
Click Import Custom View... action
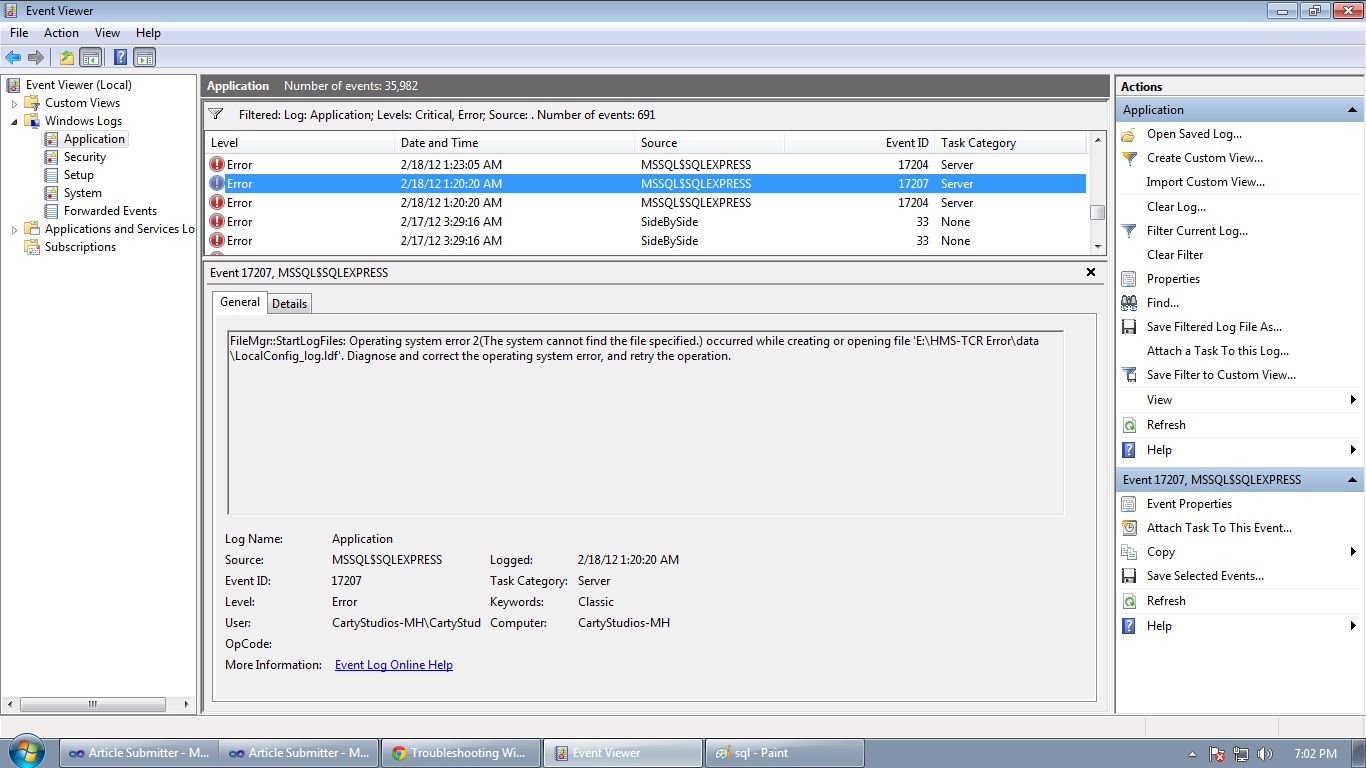click(x=1206, y=182)
